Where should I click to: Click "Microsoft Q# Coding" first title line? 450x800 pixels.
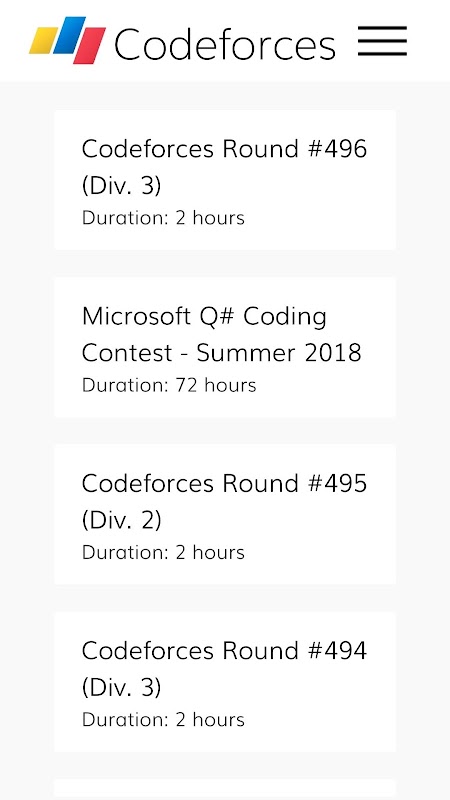204,316
